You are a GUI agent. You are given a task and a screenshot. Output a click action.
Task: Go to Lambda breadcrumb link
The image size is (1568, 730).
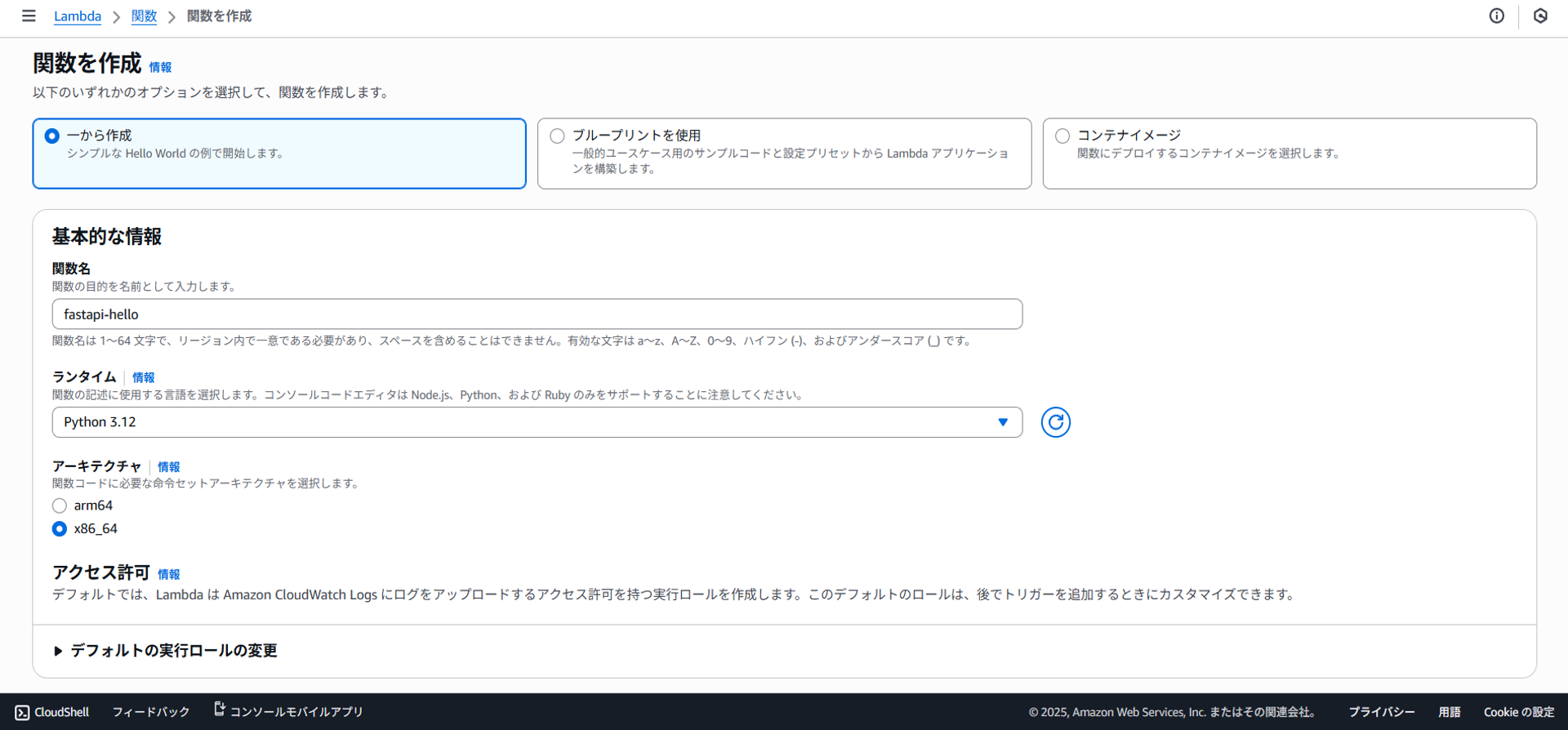[78, 16]
